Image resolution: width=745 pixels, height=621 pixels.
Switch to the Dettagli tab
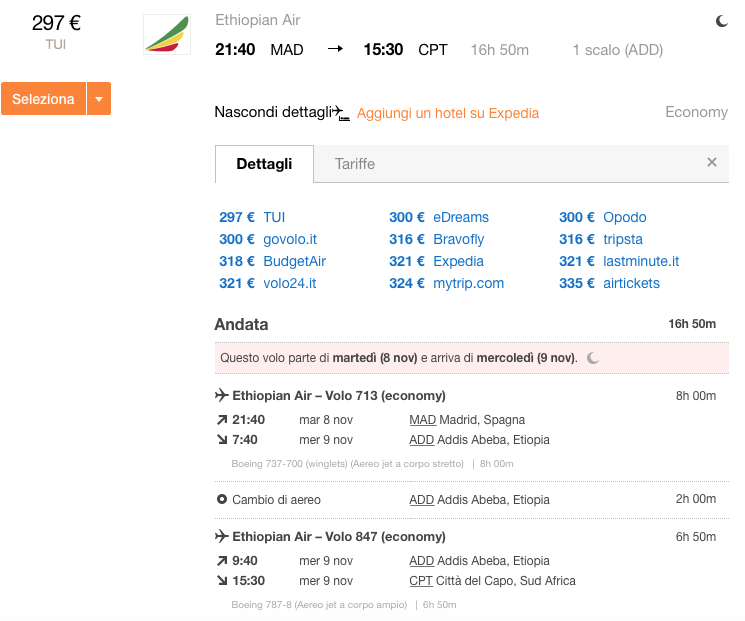[264, 164]
